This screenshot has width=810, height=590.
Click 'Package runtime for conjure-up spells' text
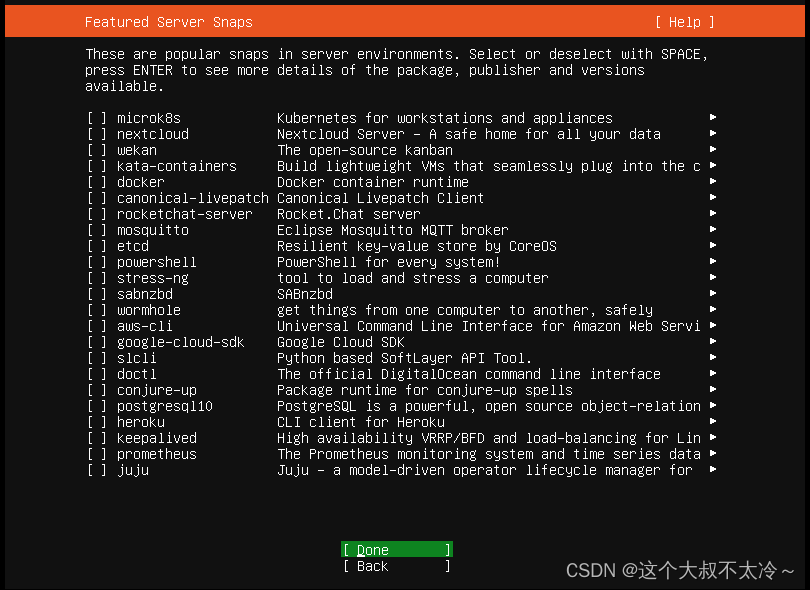click(x=425, y=391)
